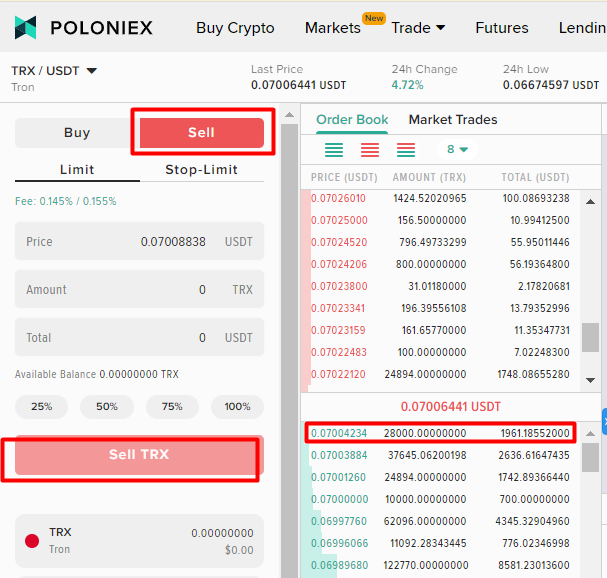Click the AMOUNT (TRX) column header
Image resolution: width=607 pixels, height=578 pixels.
[x=429, y=177]
